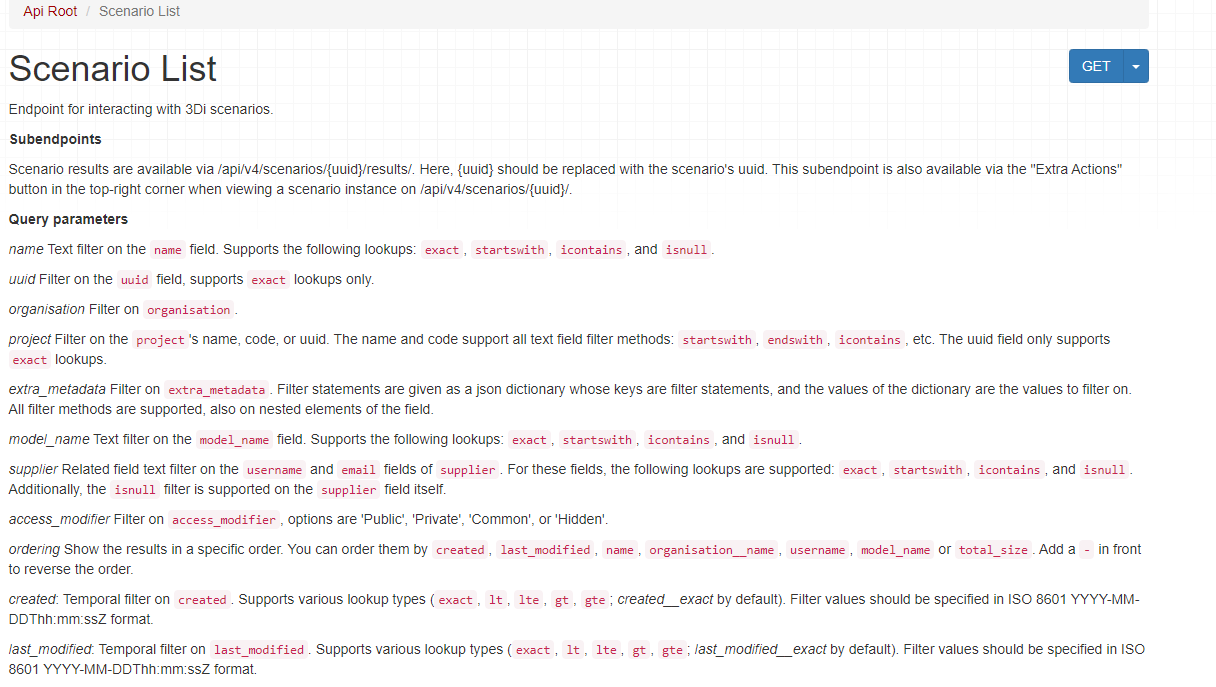Screen dimensions: 1216x687
Task: Click 'username' code tag in the supplier row
Action: coord(275,470)
